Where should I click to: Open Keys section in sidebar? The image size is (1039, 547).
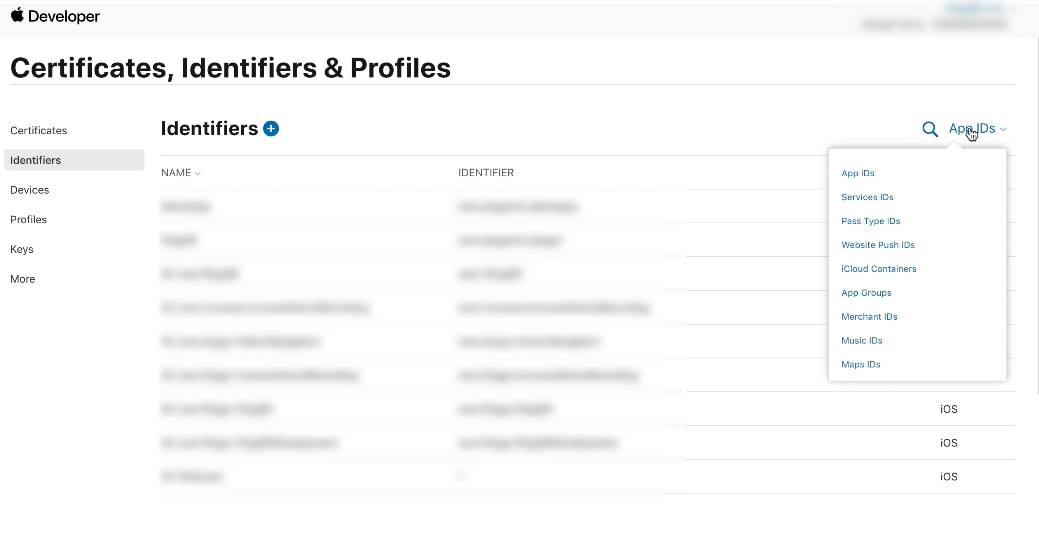pyautogui.click(x=22, y=250)
